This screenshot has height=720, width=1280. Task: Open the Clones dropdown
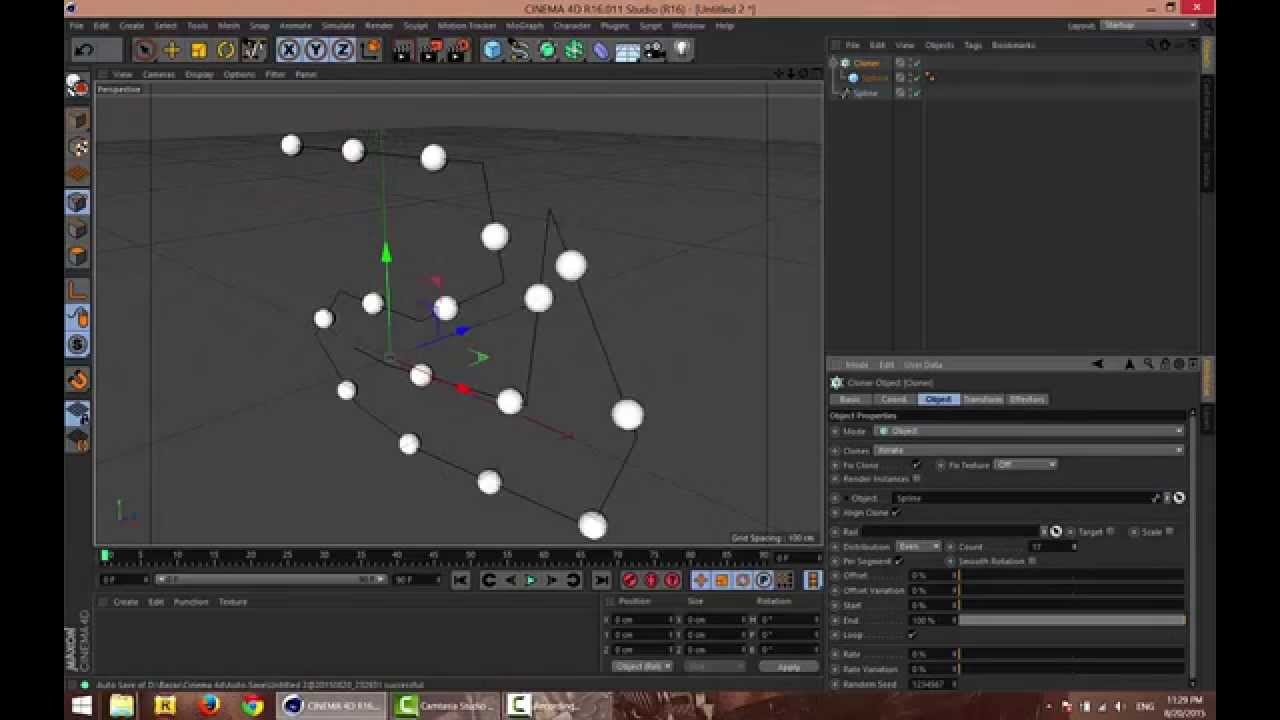1029,450
